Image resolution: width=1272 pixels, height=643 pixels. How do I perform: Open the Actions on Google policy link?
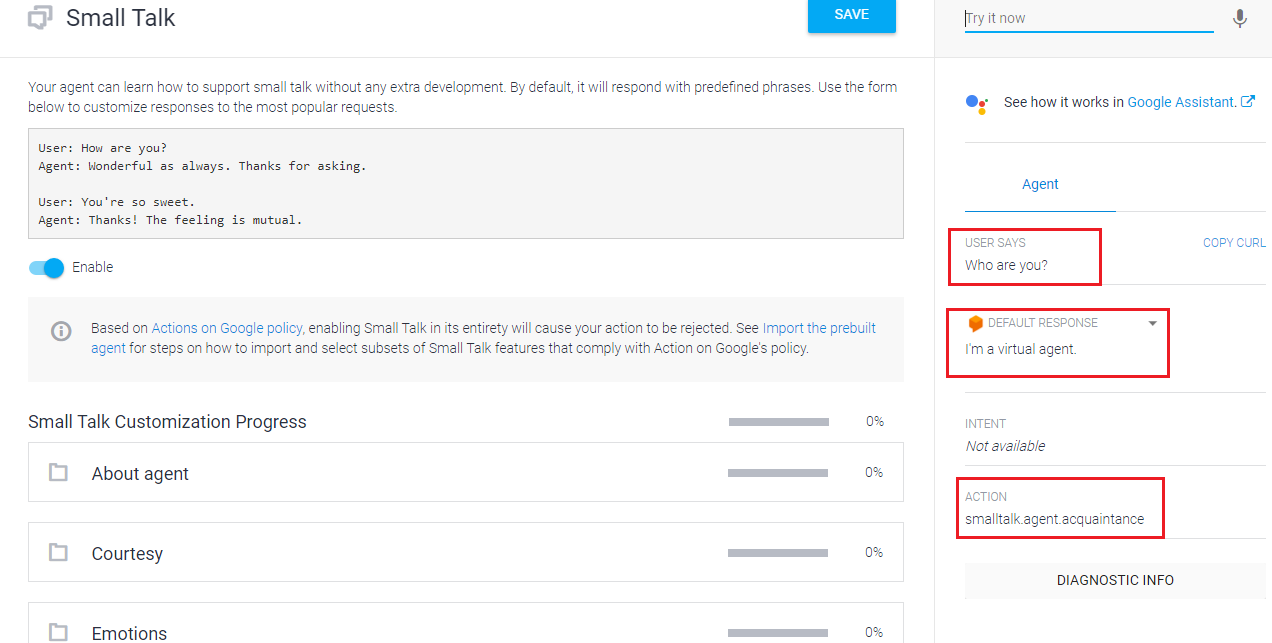pyautogui.click(x=227, y=328)
